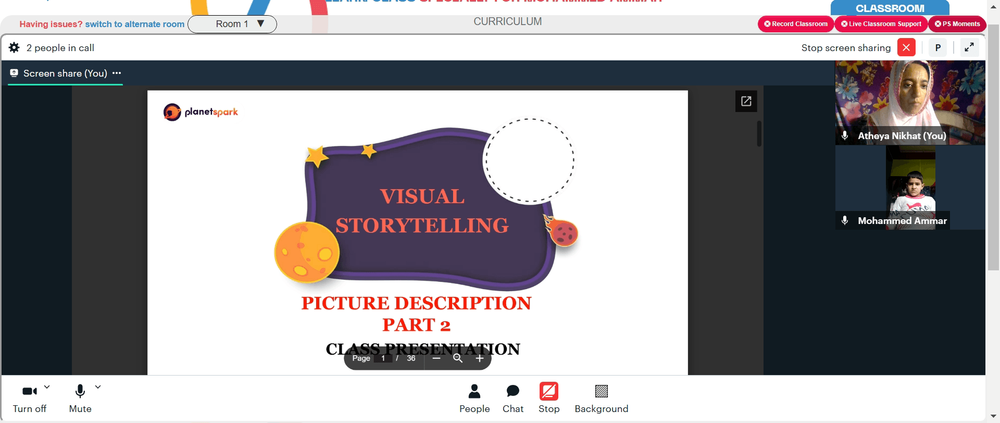Click the presentation vertical scrollbar
This screenshot has height=423, width=1000.
pos(759,133)
